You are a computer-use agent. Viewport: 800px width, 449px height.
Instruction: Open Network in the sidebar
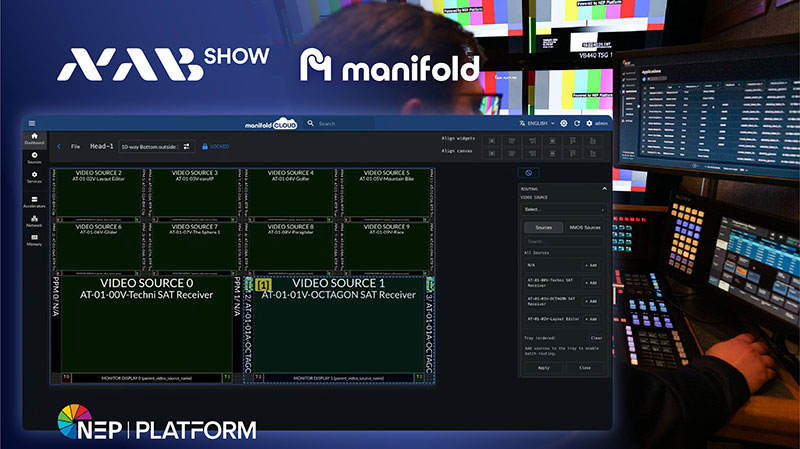pyautogui.click(x=34, y=221)
